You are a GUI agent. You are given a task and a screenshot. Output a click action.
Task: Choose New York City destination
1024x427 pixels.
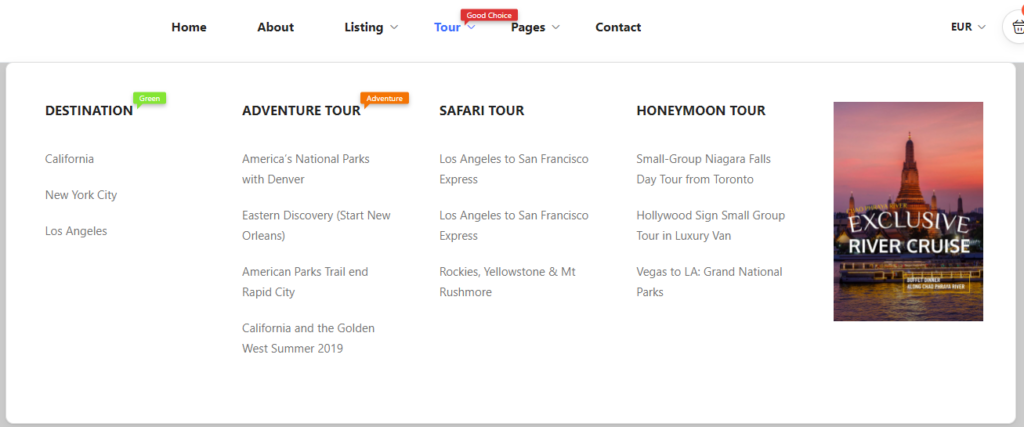tap(81, 195)
